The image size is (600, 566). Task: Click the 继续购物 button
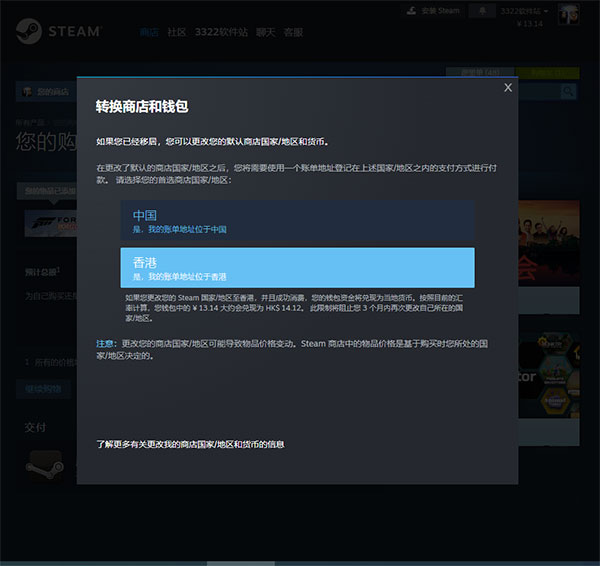coord(43,389)
